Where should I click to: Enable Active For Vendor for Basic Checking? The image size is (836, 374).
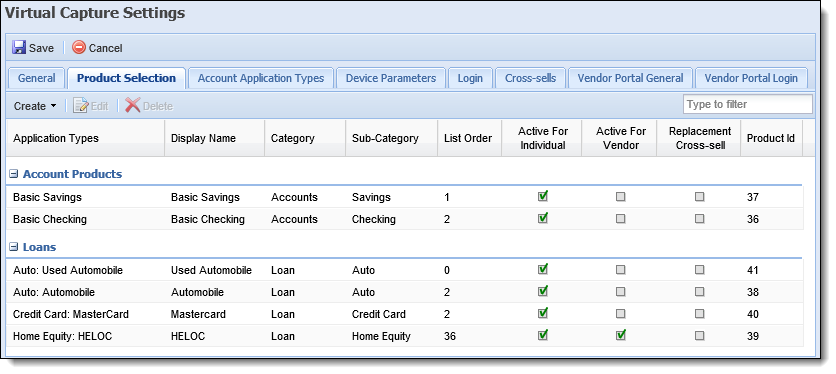tap(621, 219)
